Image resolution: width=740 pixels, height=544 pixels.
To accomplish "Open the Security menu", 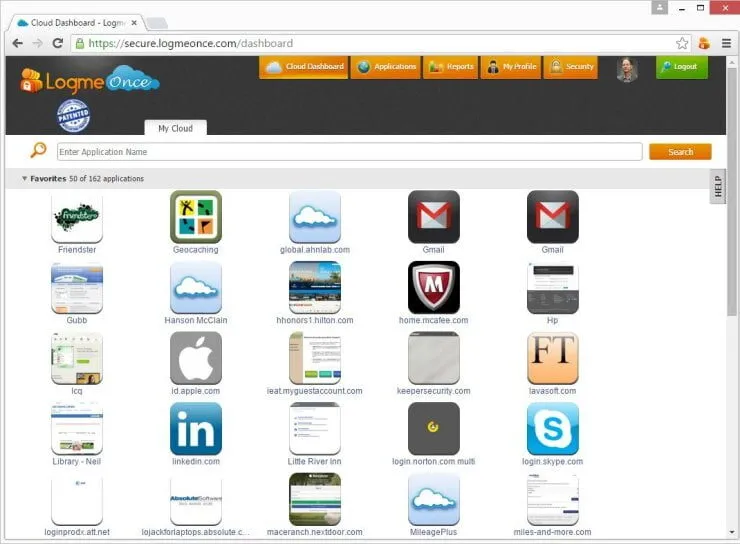I will pyautogui.click(x=571, y=67).
